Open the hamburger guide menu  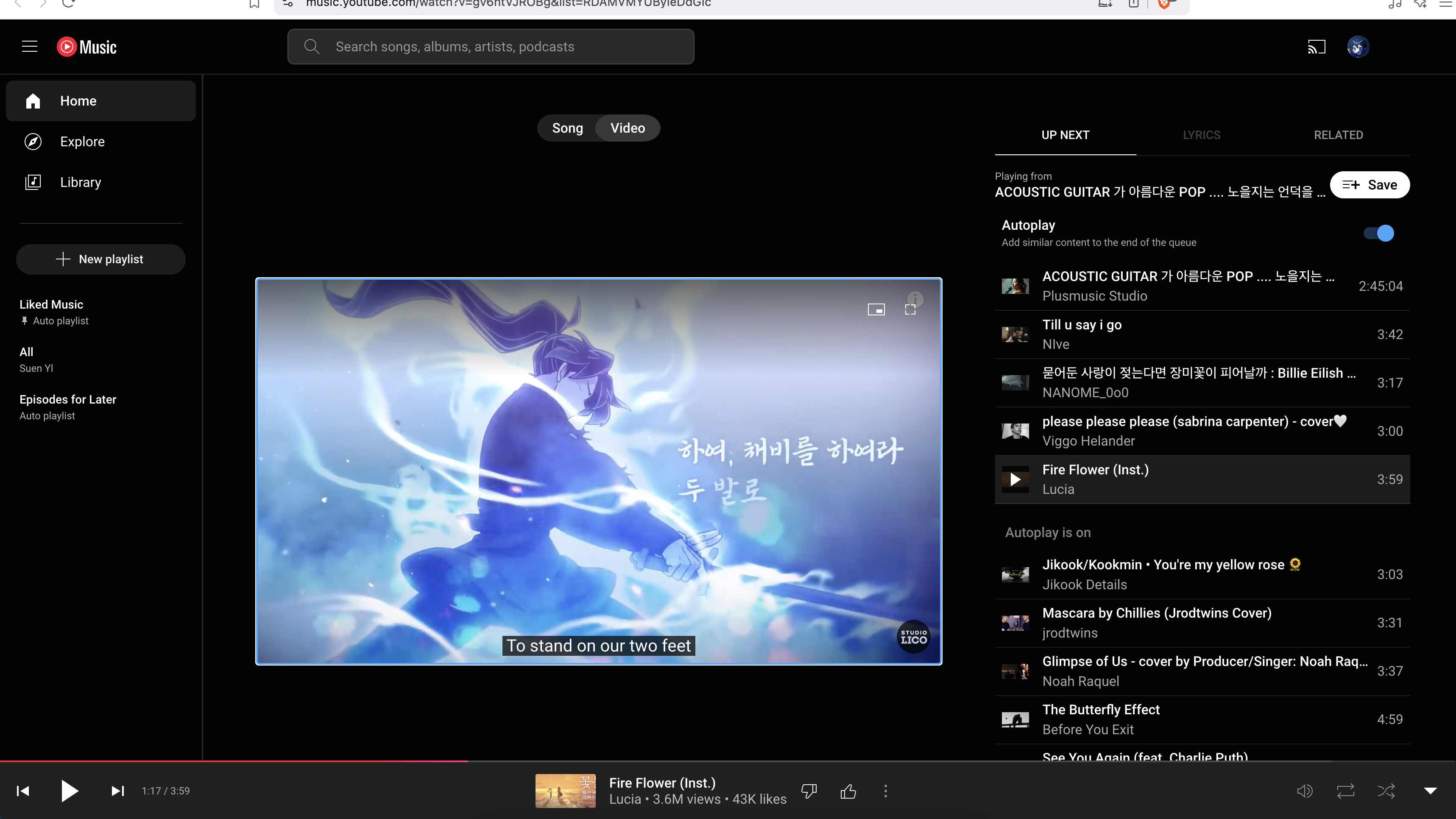29,47
